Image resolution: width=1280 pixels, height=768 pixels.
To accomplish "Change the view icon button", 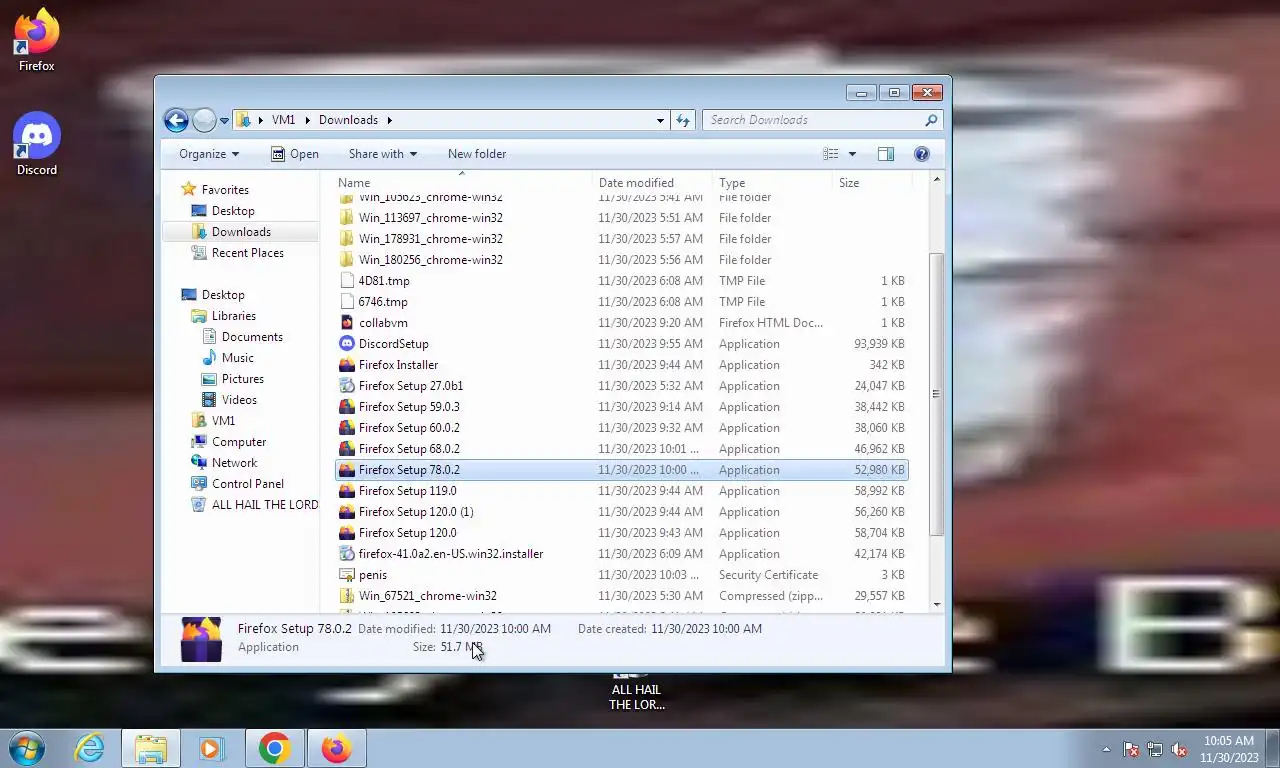I will click(831, 154).
